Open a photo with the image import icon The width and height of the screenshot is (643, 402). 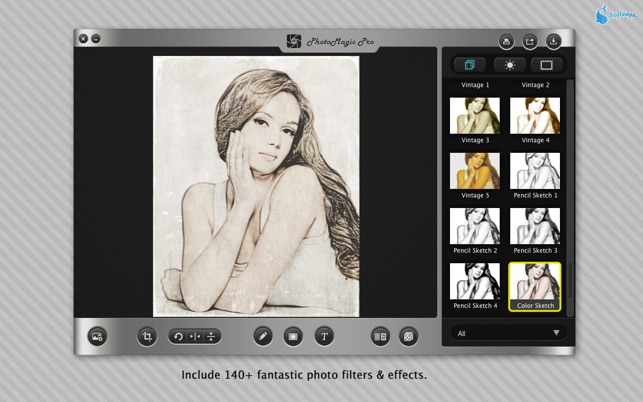[x=97, y=337]
